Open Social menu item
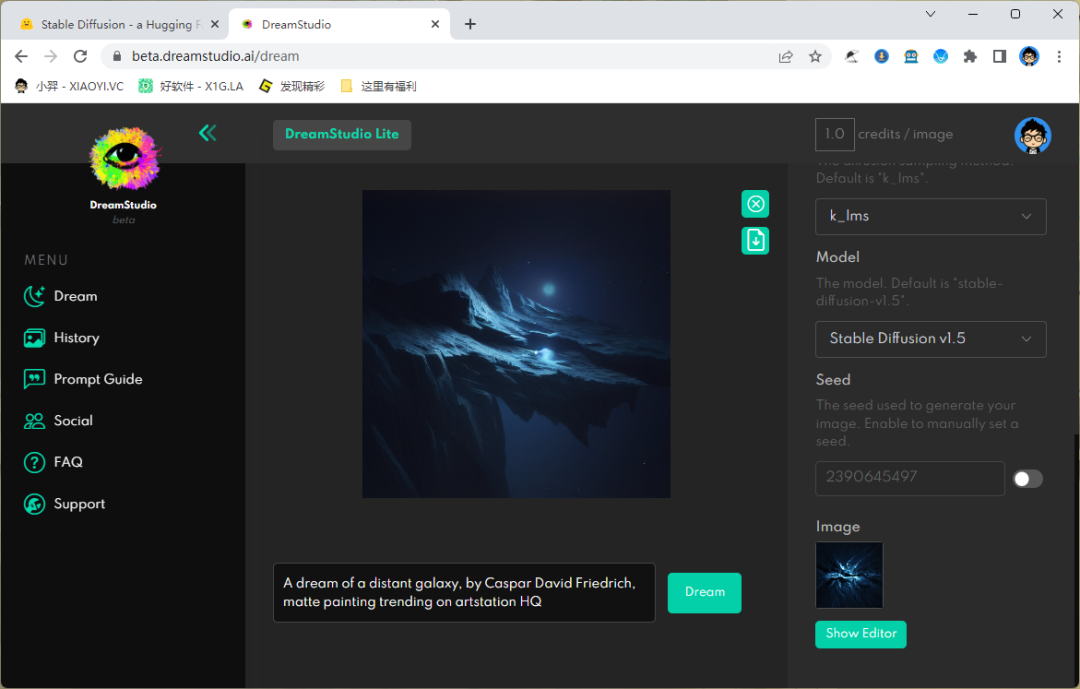This screenshot has width=1080, height=689. [73, 421]
